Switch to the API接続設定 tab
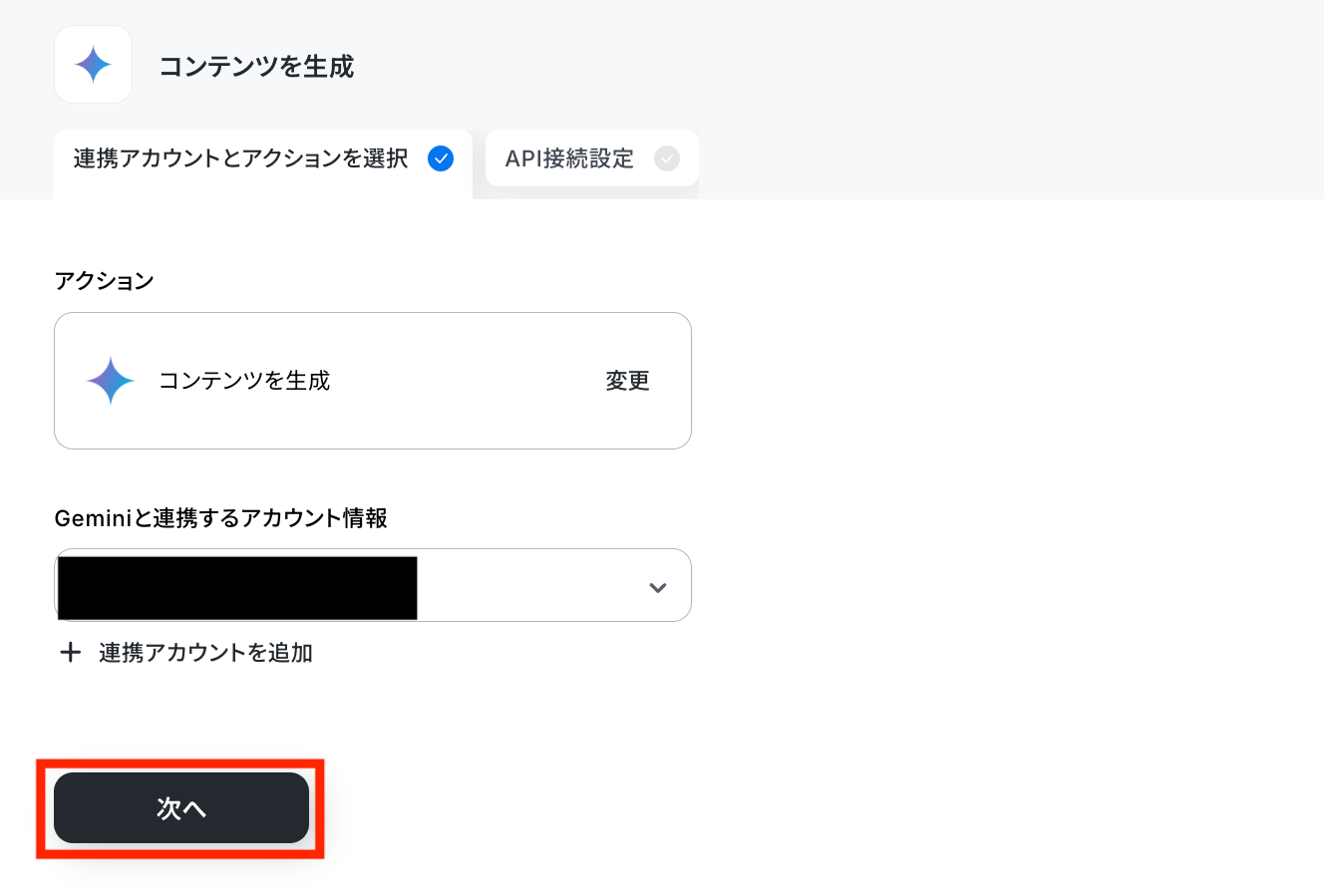The width and height of the screenshot is (1324, 896). point(592,158)
